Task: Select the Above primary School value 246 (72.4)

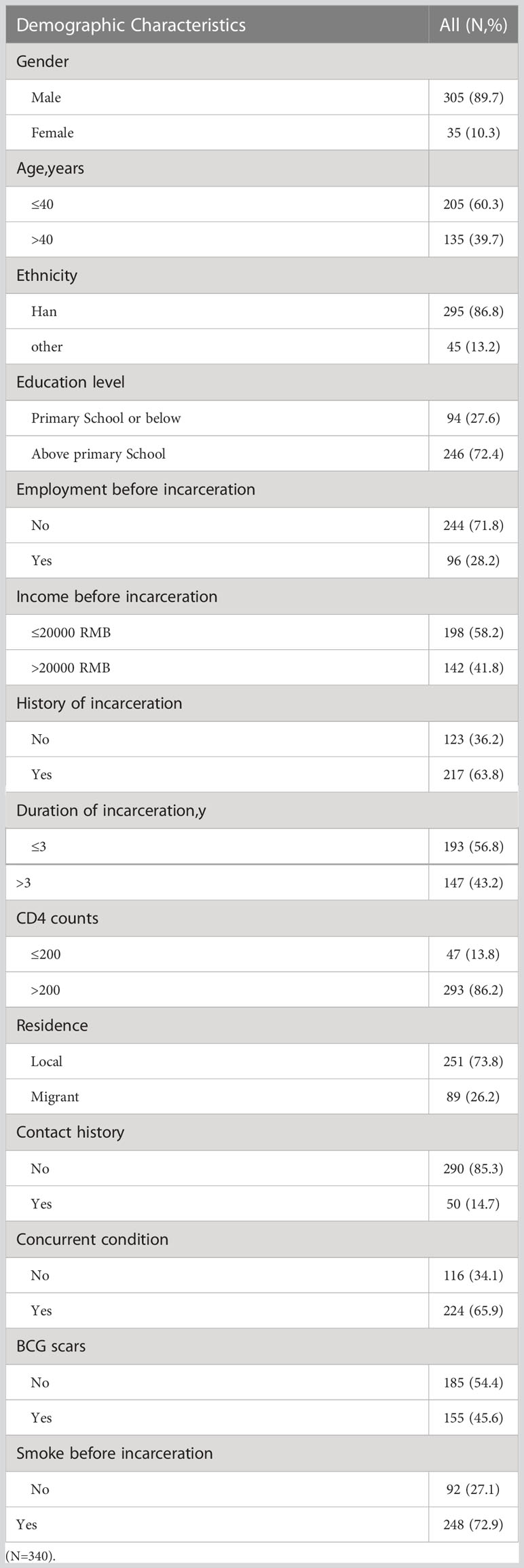Action: point(473,454)
